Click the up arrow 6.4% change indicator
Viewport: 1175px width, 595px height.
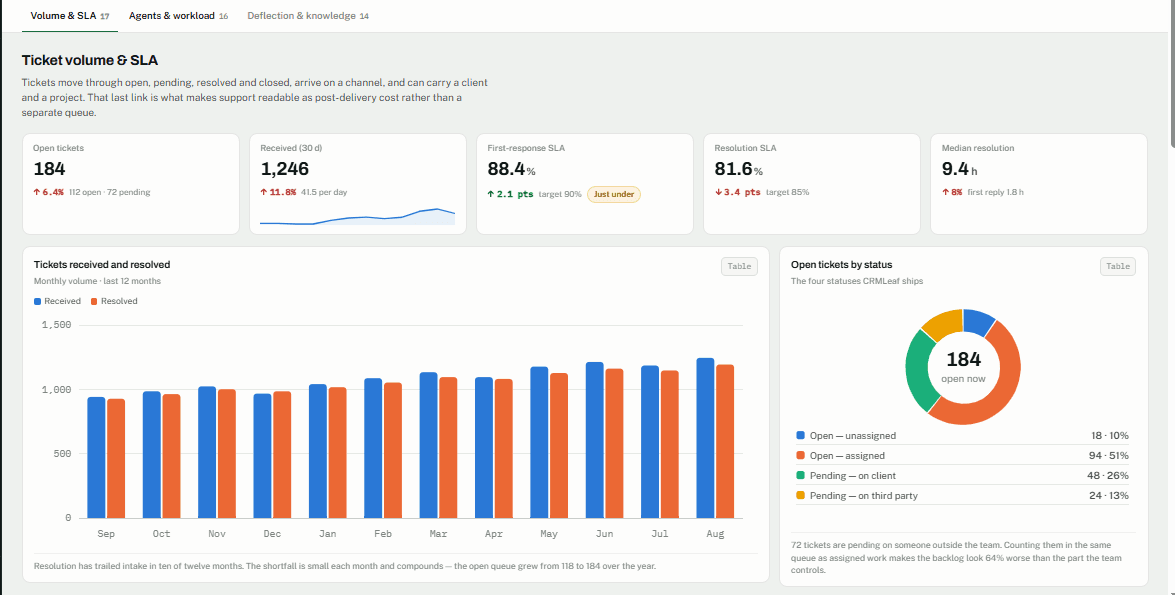point(49,193)
